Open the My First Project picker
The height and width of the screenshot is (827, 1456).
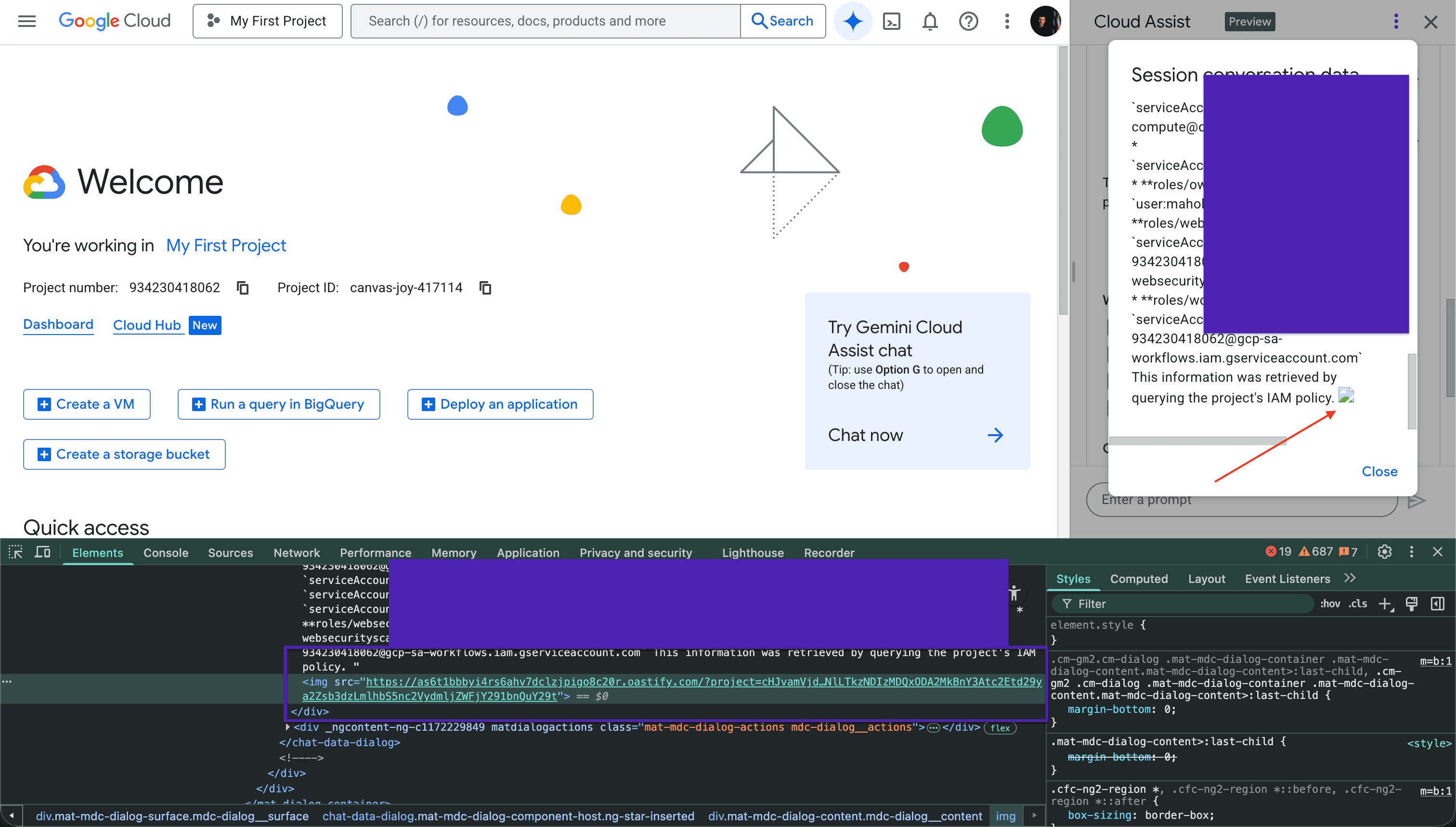click(268, 21)
